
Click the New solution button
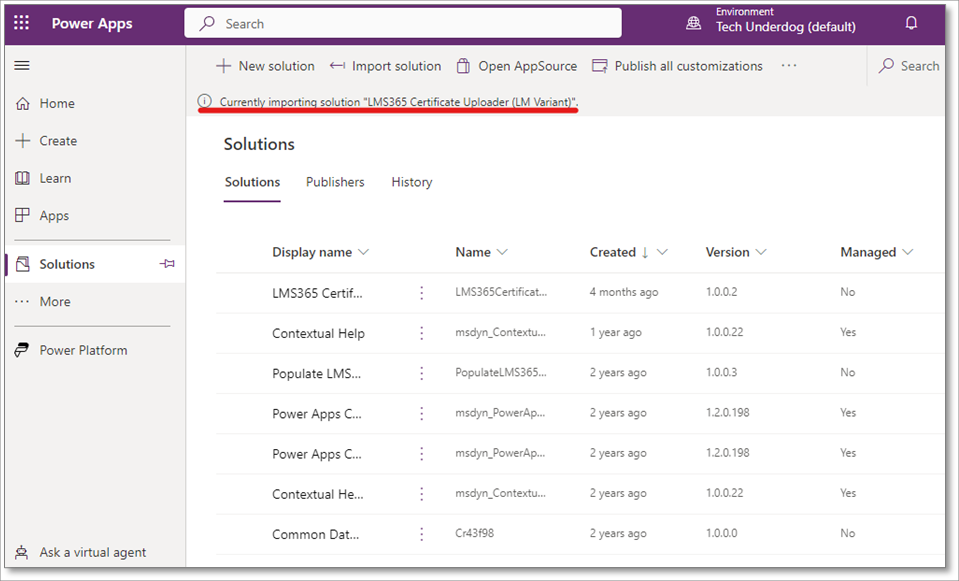(x=265, y=66)
